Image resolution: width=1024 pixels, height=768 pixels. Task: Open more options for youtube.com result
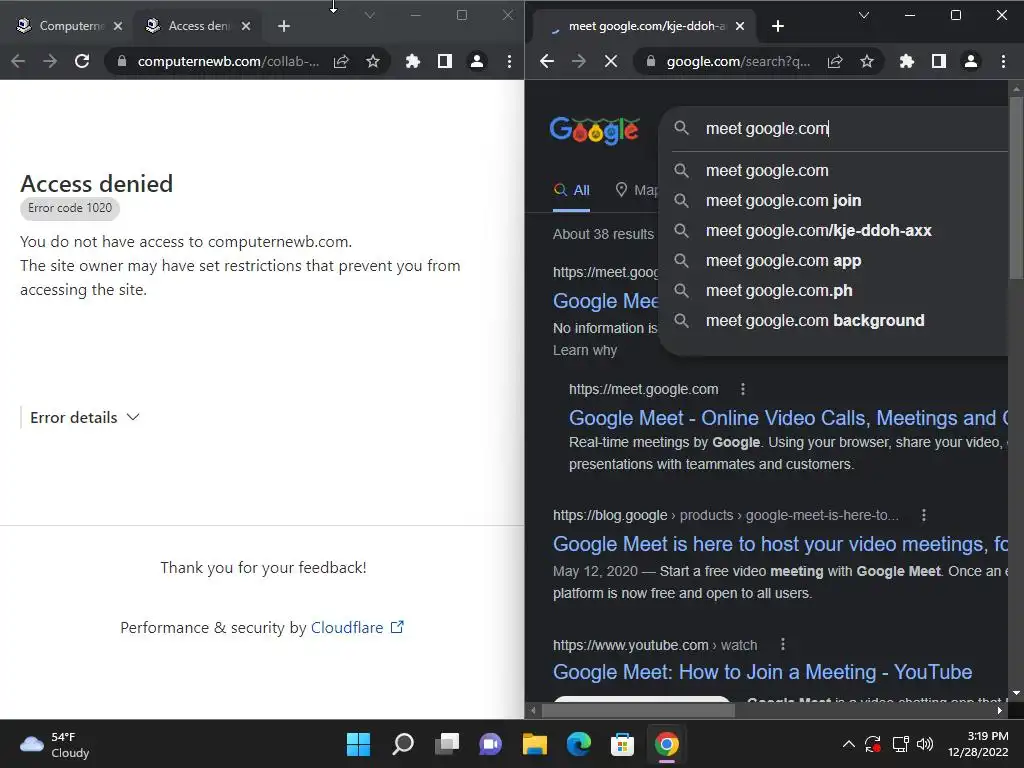[782, 645]
